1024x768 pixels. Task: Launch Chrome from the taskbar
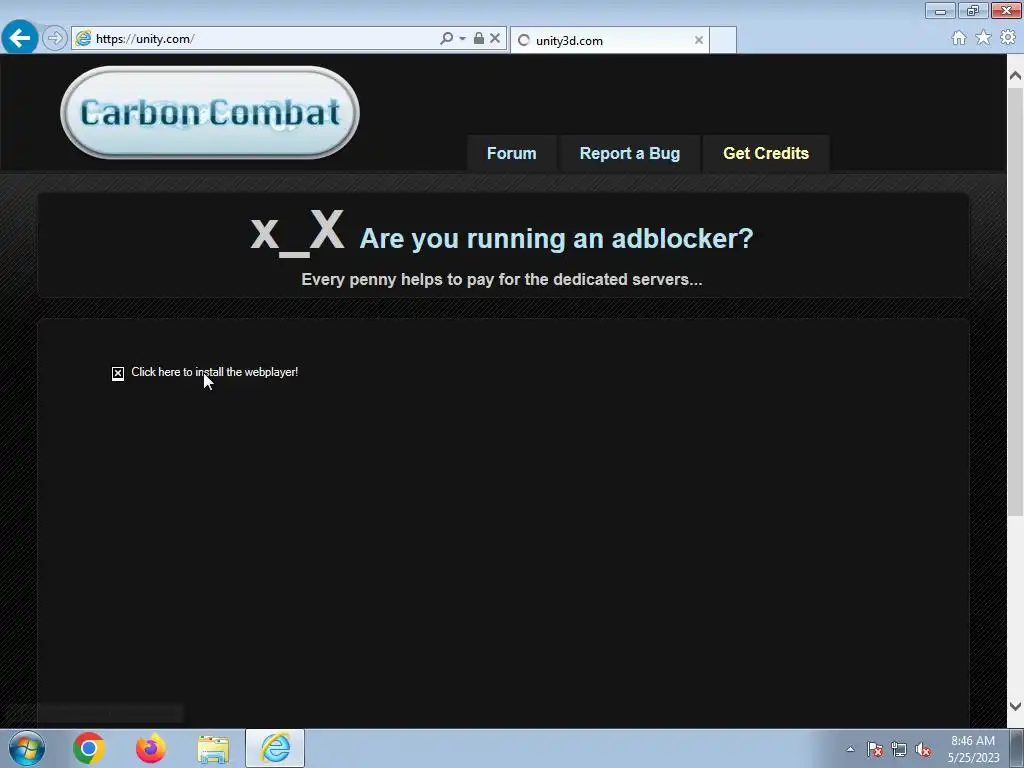(89, 748)
